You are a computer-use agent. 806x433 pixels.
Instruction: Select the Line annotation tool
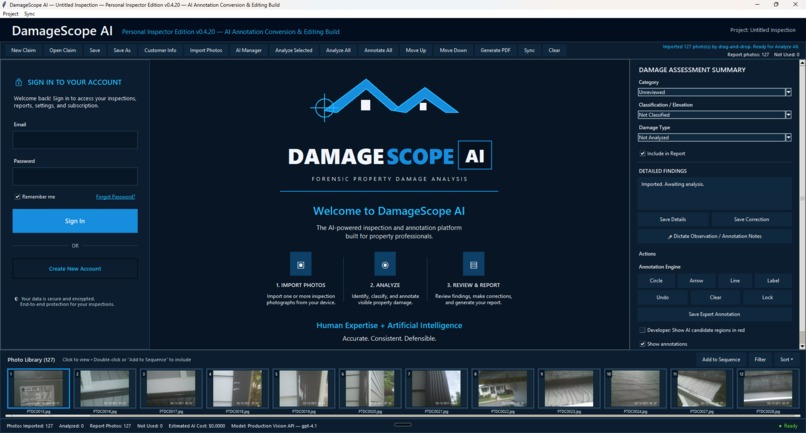click(735, 281)
